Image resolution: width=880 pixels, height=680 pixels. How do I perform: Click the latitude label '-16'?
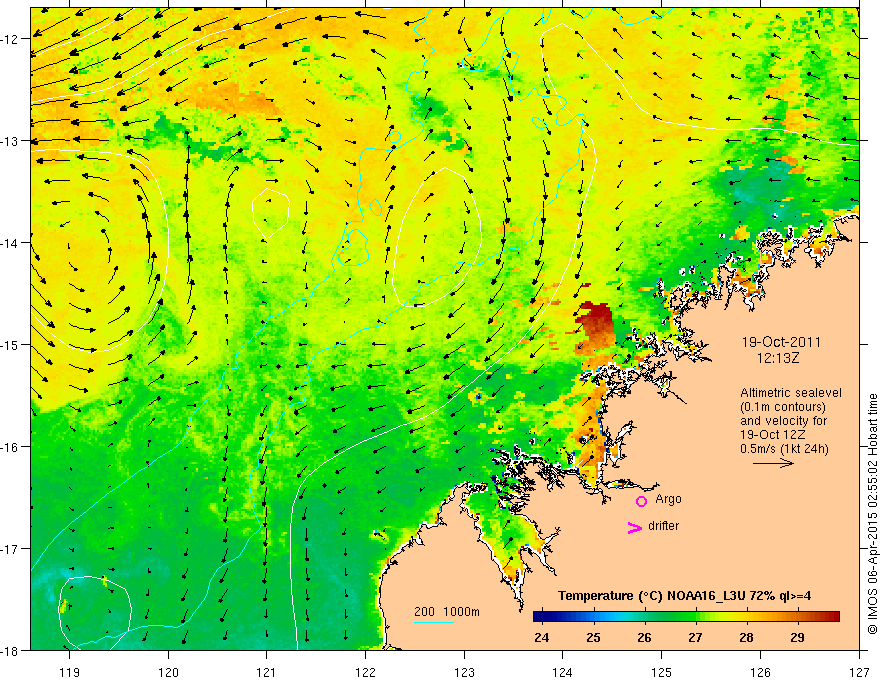[x=11, y=447]
